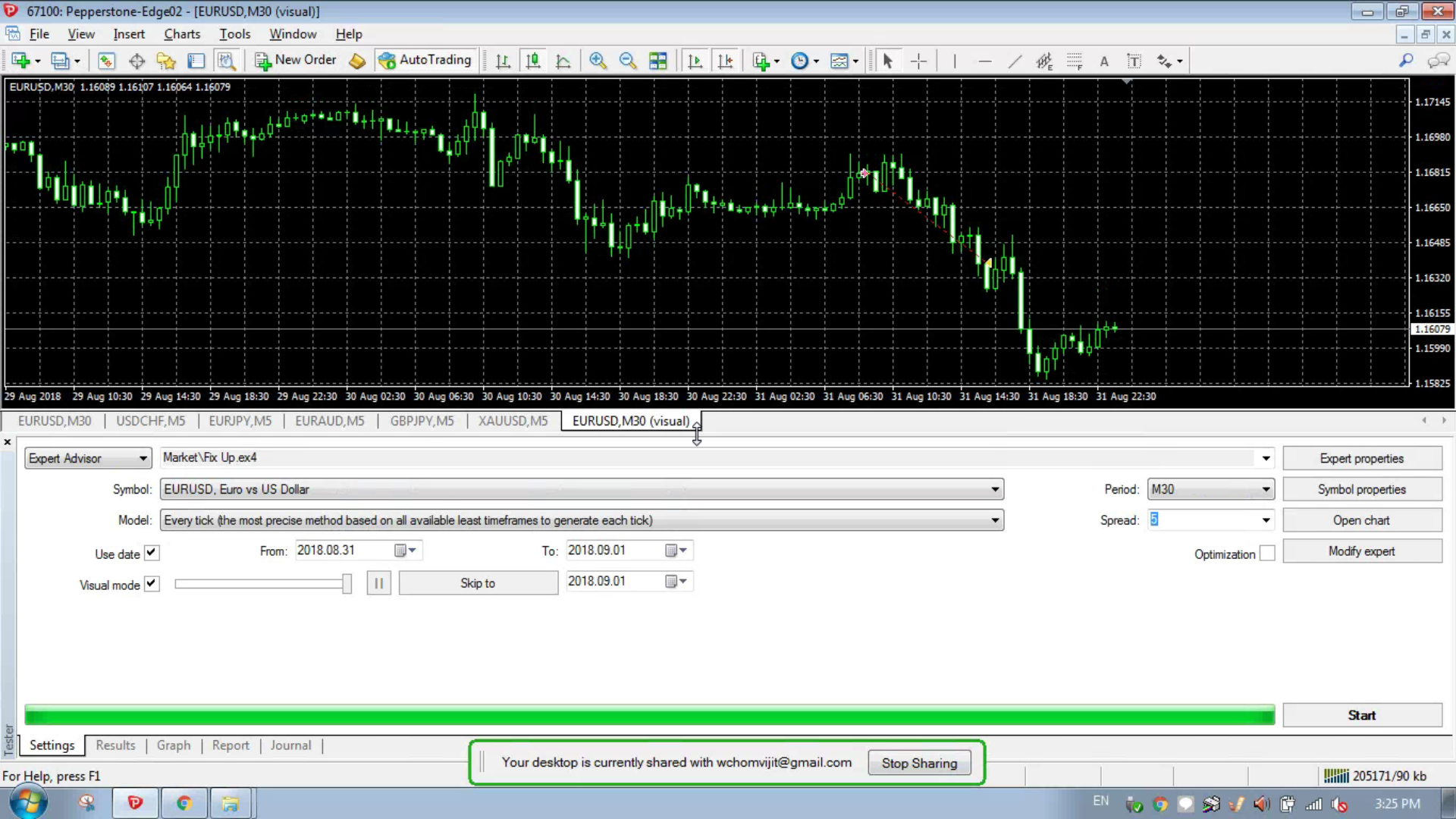Viewport: 1456px width, 819px height.
Task: Click the visual mode speed slider
Action: (x=262, y=584)
